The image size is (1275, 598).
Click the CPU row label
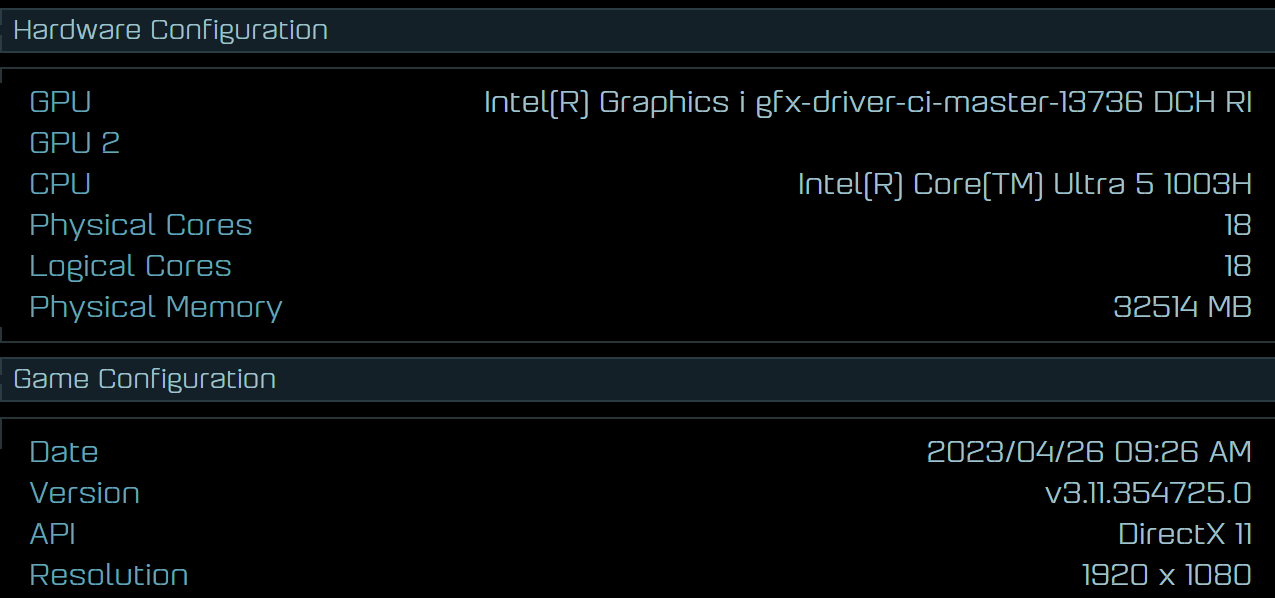[x=60, y=184]
